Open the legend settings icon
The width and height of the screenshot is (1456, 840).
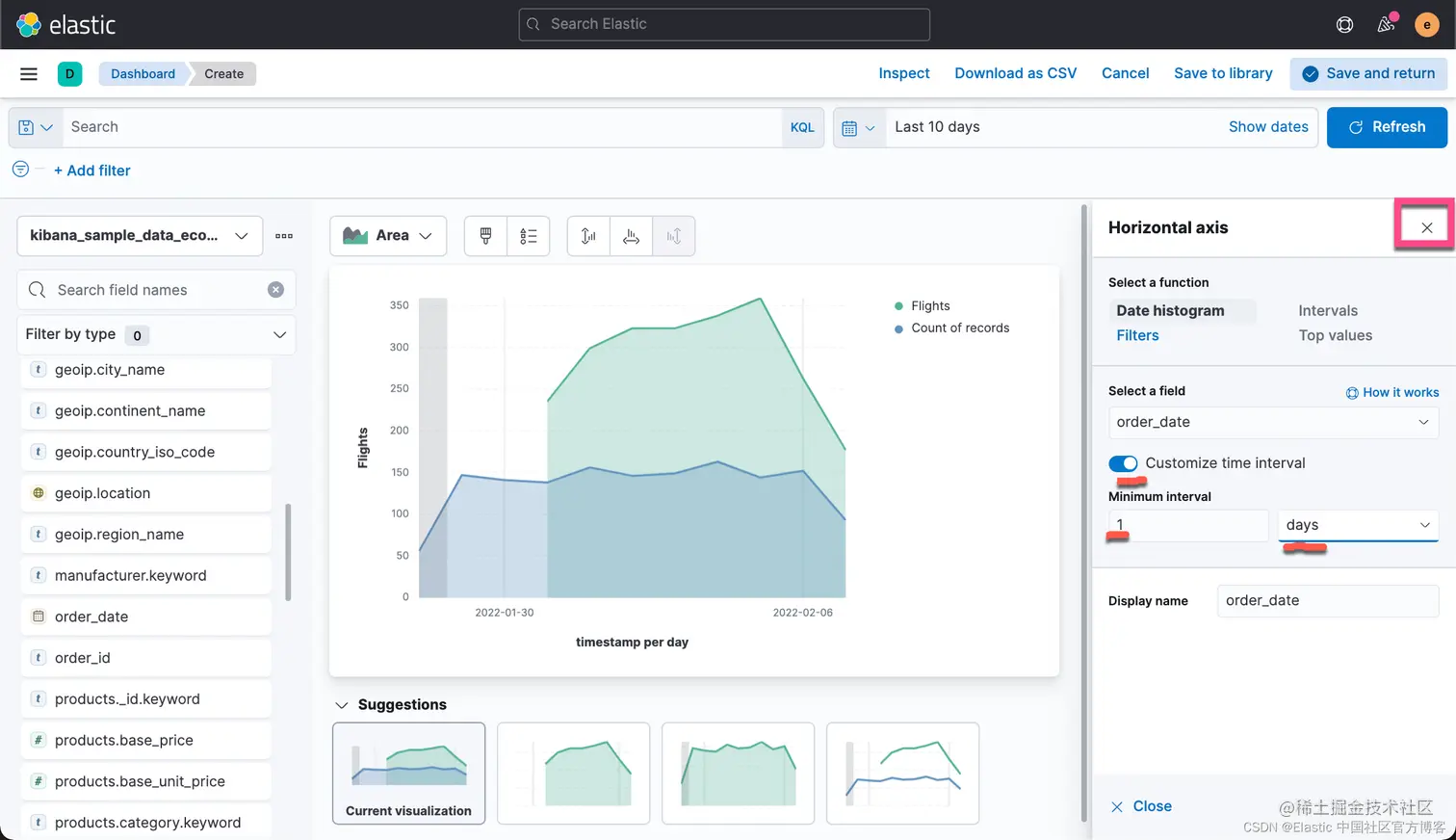(x=528, y=236)
